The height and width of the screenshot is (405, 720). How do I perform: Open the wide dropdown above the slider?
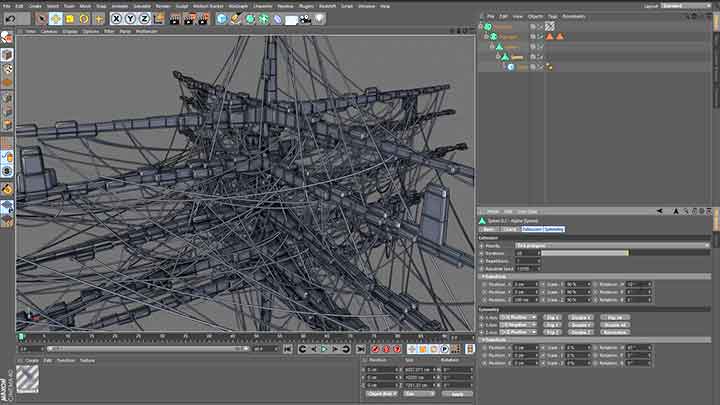click(613, 246)
